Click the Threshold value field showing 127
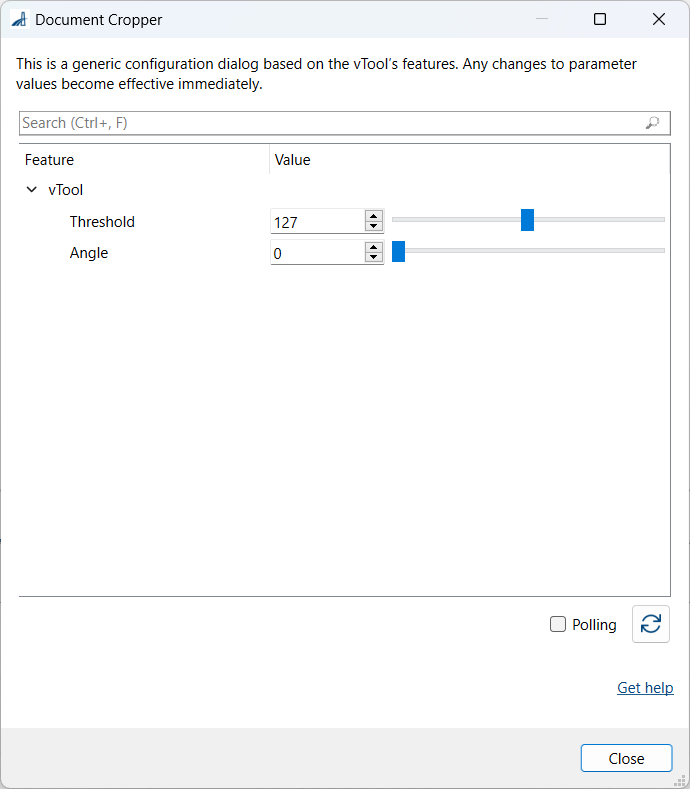Viewport: 690px width, 789px height. (x=318, y=221)
